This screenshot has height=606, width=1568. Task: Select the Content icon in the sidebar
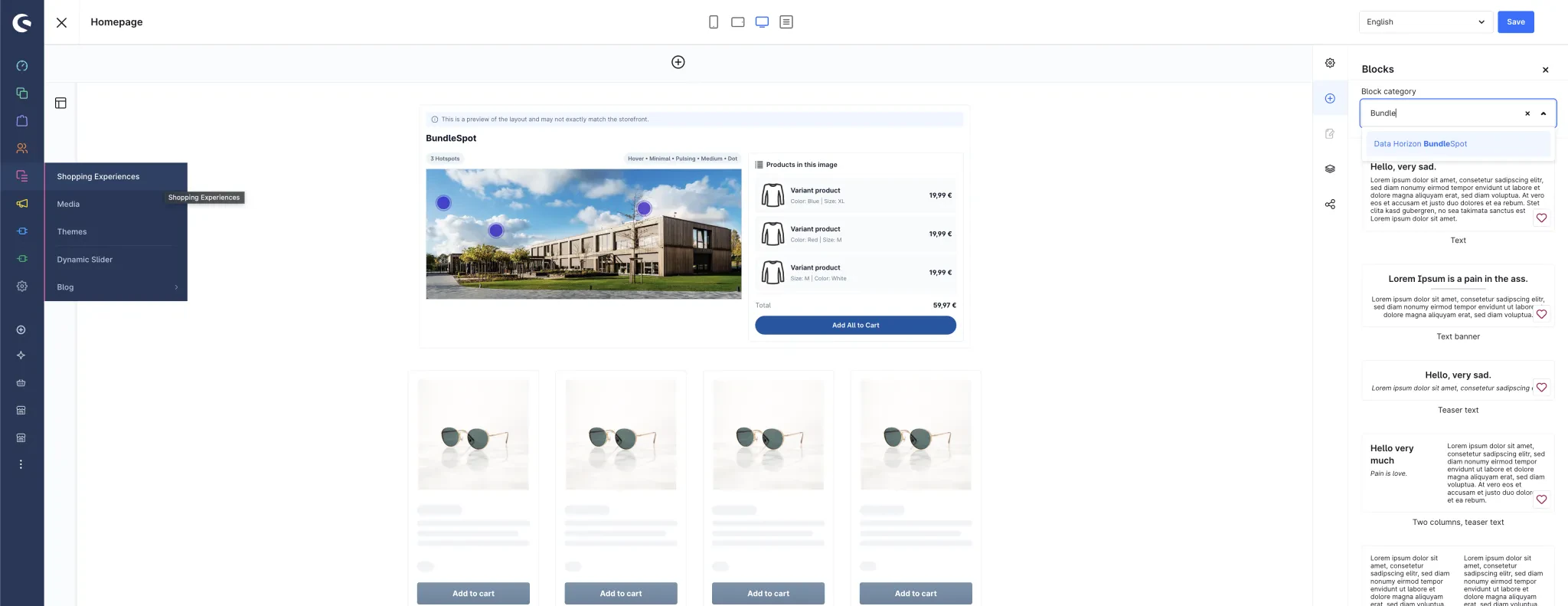22,176
